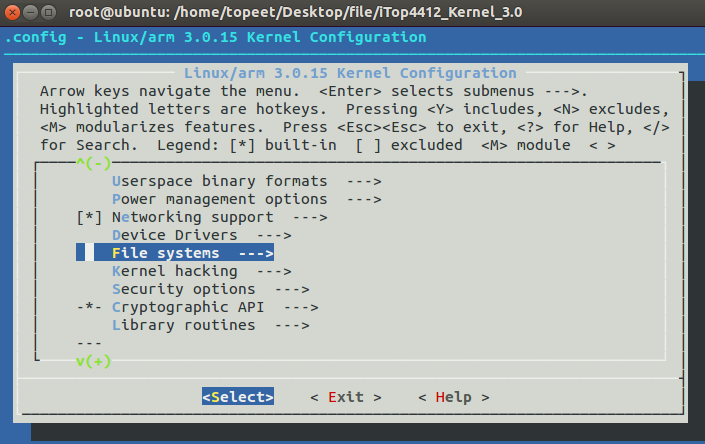The image size is (705, 444).
Task: Open the Device Drivers submenu
Action: coord(201,235)
